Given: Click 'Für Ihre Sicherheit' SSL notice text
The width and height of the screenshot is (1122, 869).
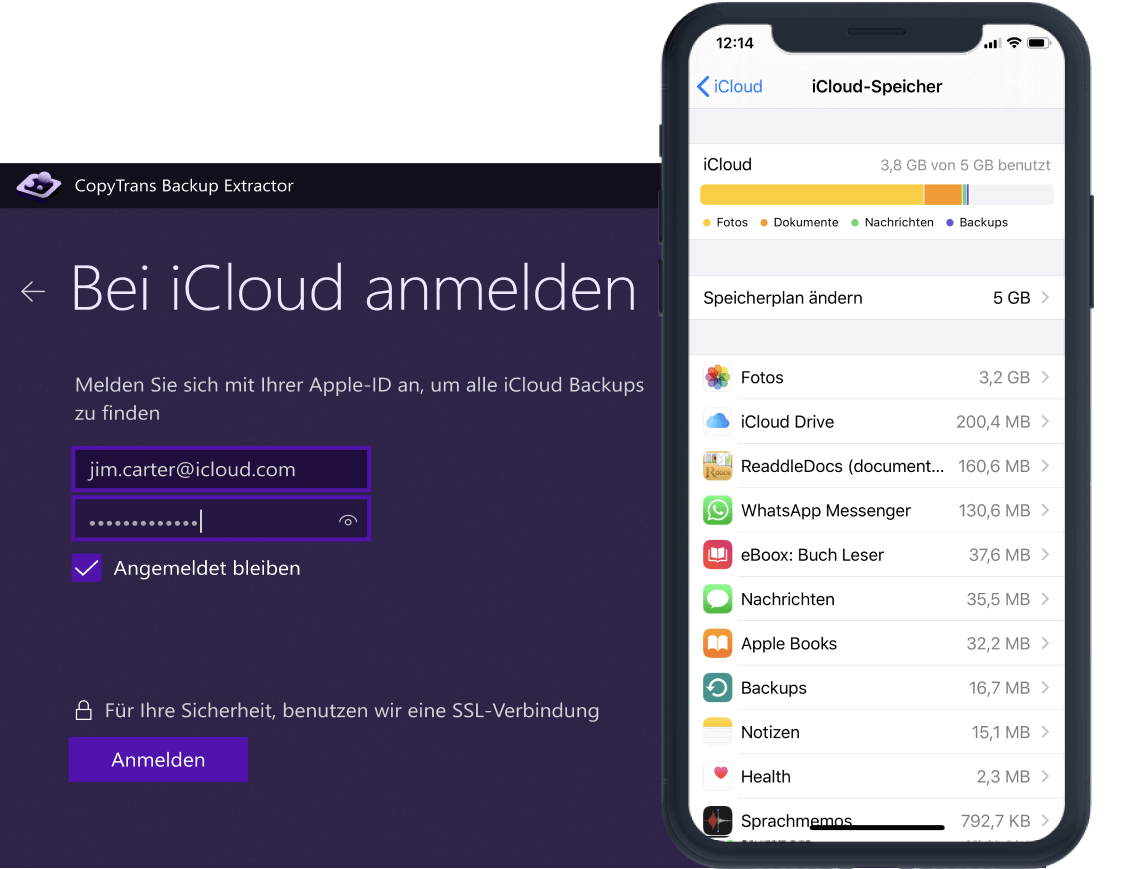Looking at the screenshot, I should tap(351, 710).
